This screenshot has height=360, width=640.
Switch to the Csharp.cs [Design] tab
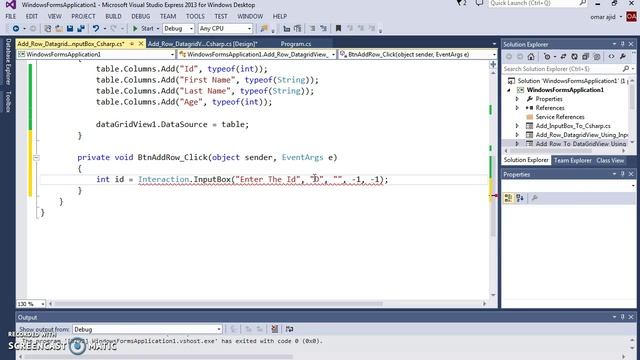coord(203,44)
